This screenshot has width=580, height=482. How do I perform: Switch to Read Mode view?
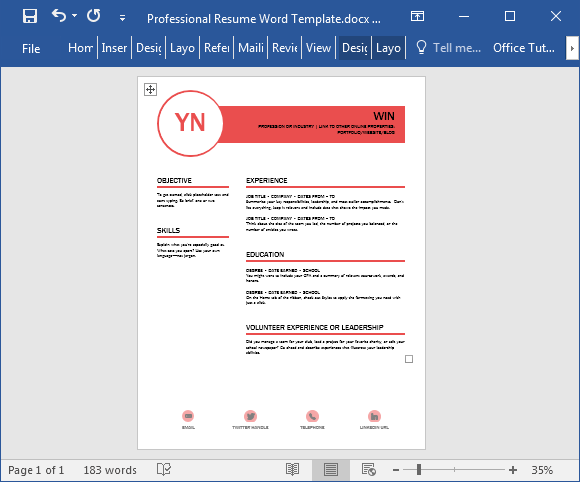(x=292, y=470)
